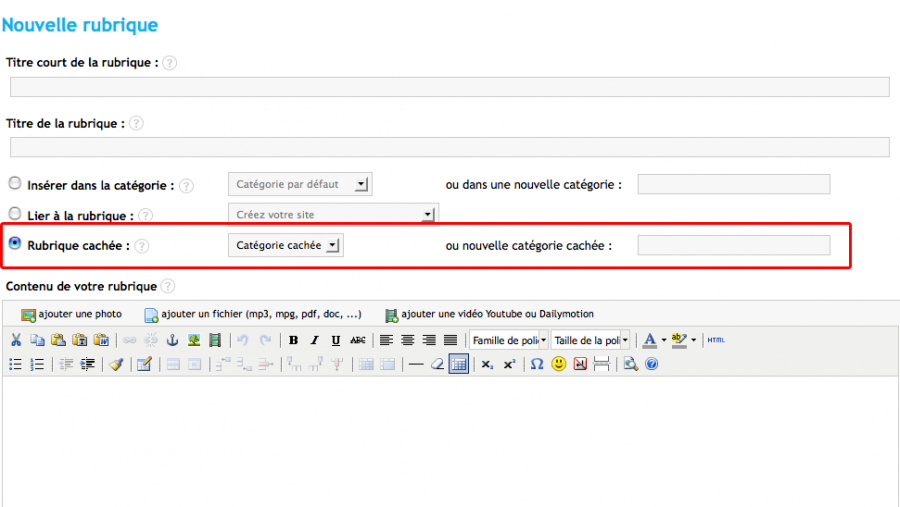Insert a table with pencil-table icon
This screenshot has width=900, height=507.
click(x=144, y=364)
